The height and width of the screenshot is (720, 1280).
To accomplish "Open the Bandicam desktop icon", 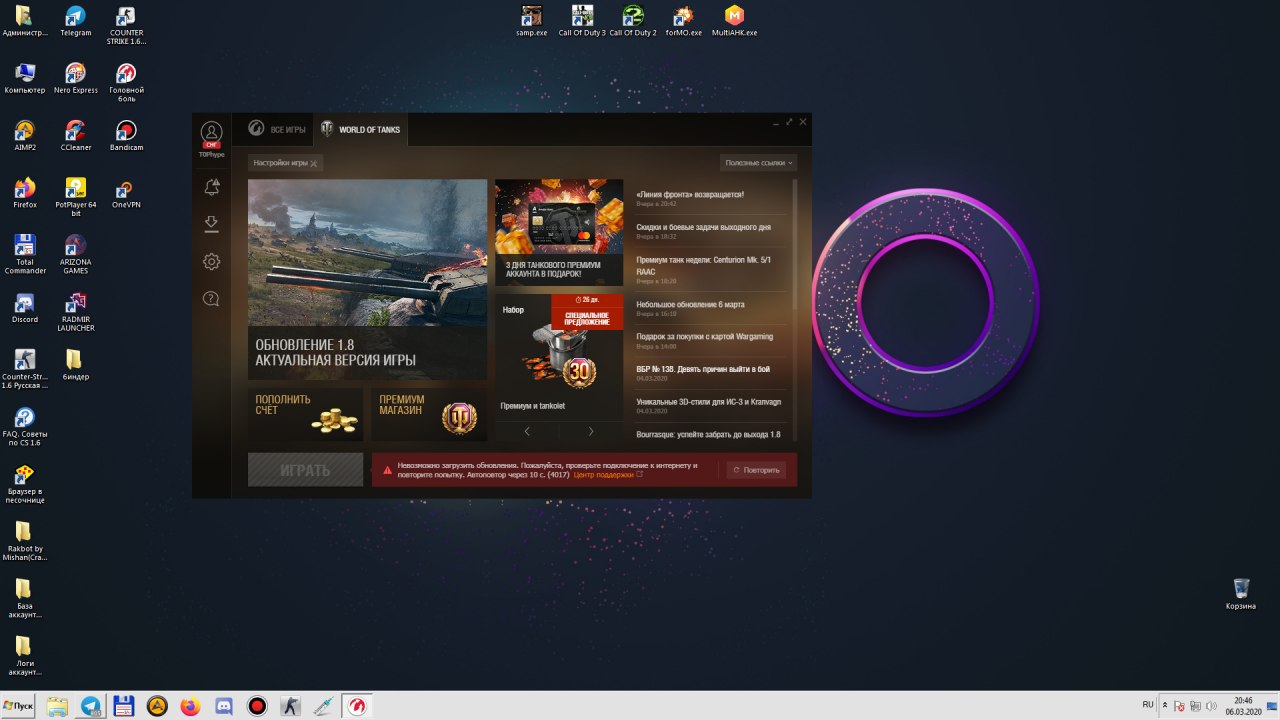I will 126,136.
